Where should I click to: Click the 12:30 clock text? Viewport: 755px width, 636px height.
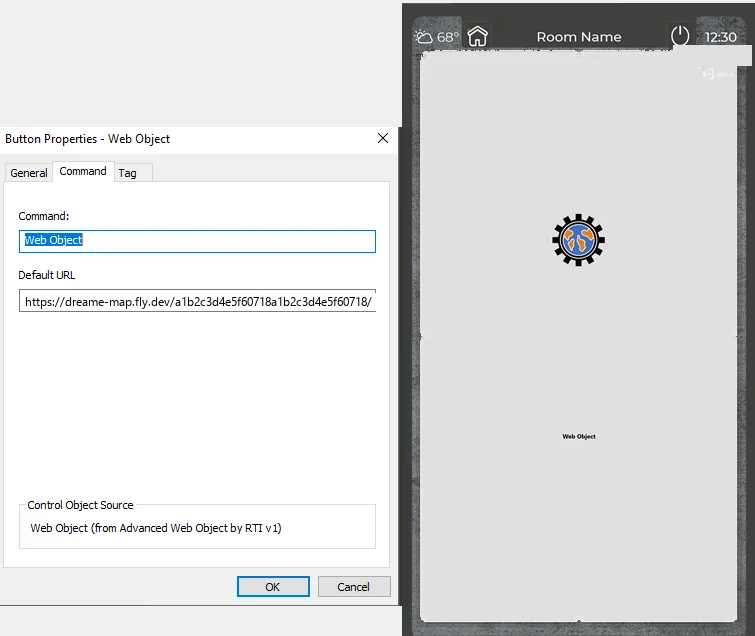coord(720,38)
